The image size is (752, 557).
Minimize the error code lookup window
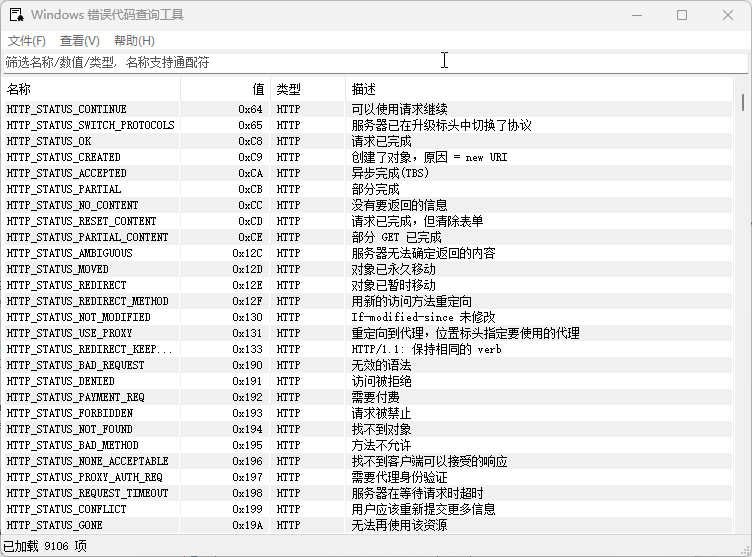click(x=637, y=15)
